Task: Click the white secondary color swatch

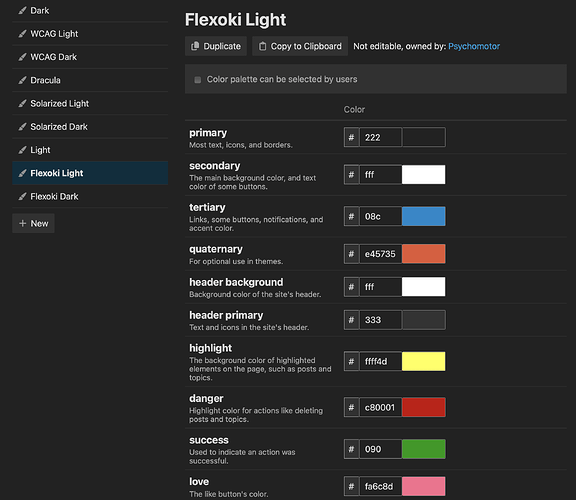Action: 424,175
